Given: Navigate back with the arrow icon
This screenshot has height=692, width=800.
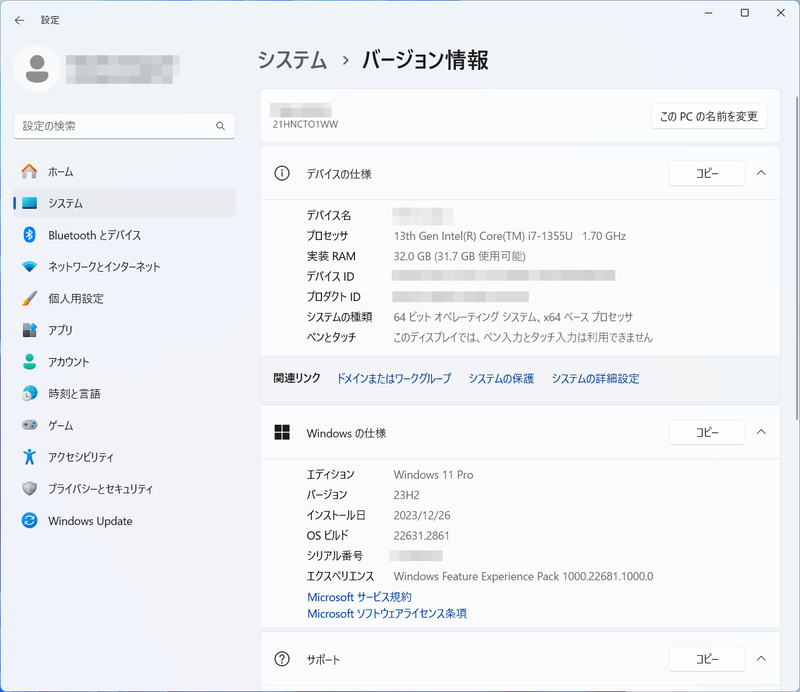Looking at the screenshot, I should tap(19, 20).
